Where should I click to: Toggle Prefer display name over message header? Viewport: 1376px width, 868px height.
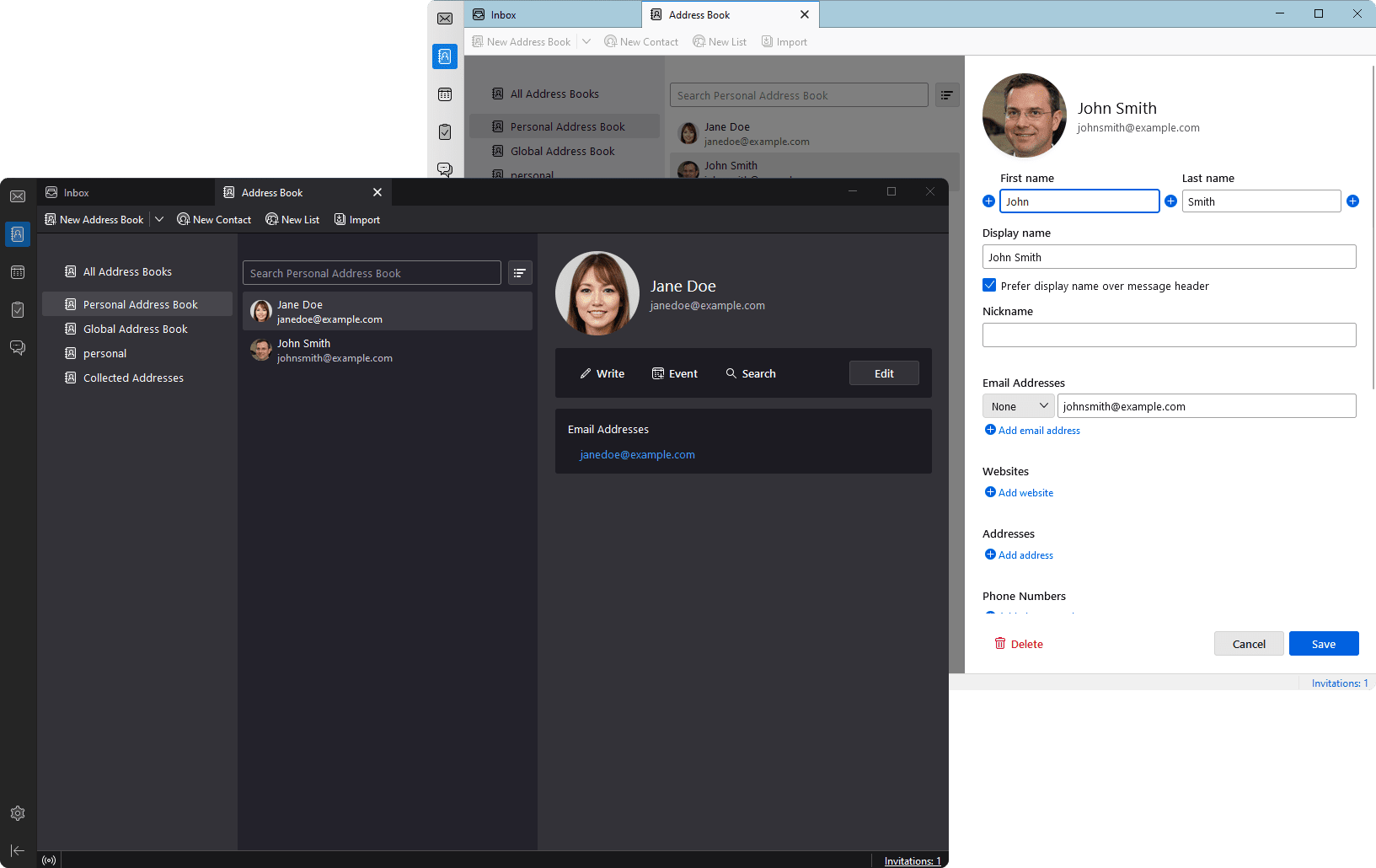tap(989, 286)
